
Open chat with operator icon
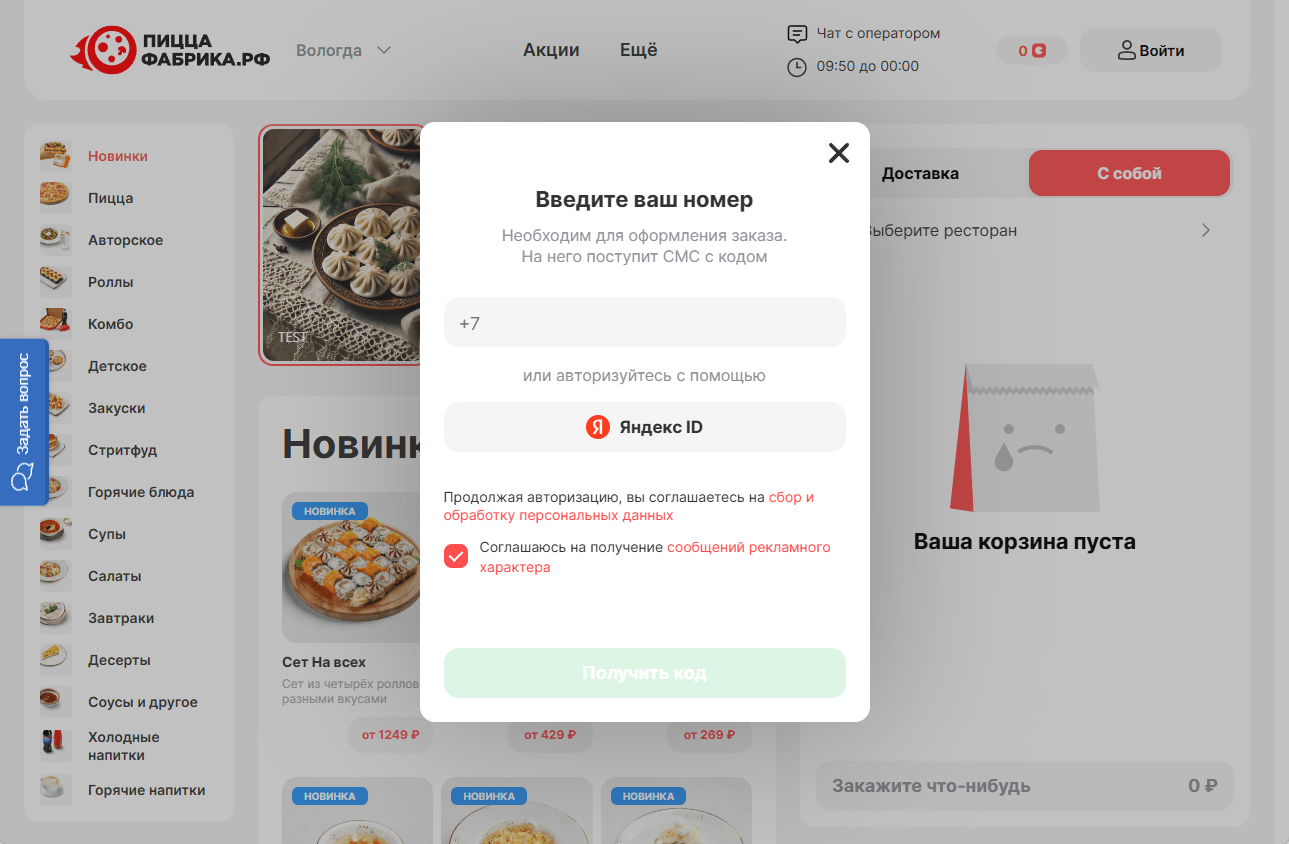pyautogui.click(x=797, y=34)
